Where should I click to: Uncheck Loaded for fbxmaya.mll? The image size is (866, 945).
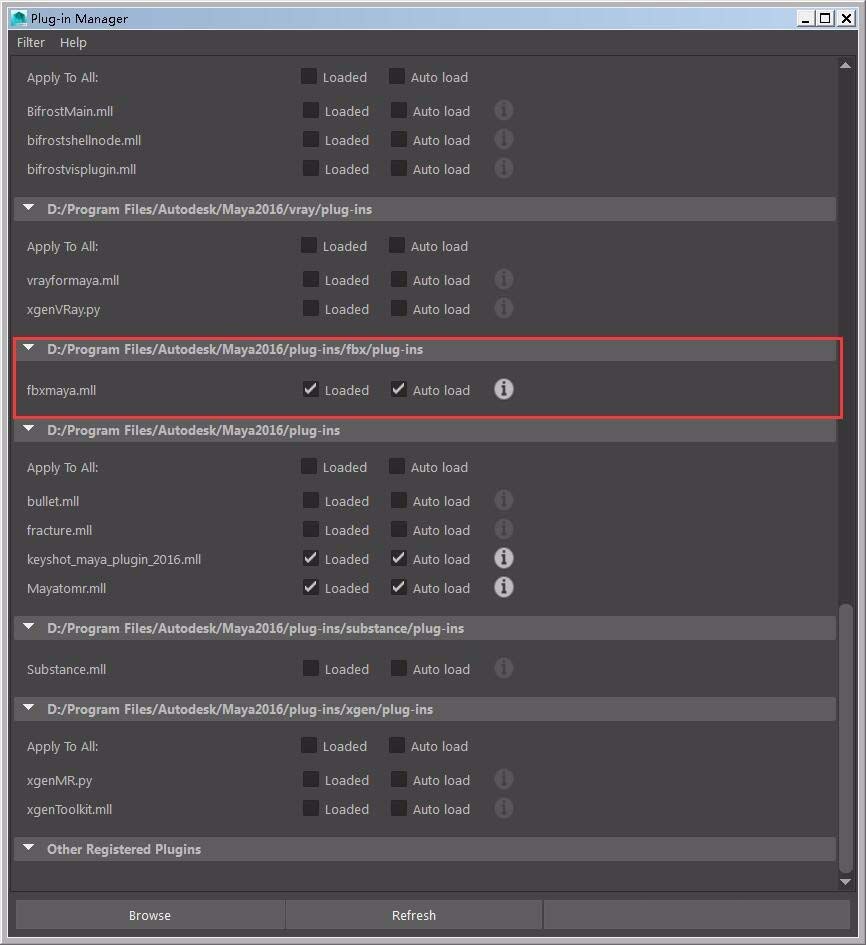[311, 389]
